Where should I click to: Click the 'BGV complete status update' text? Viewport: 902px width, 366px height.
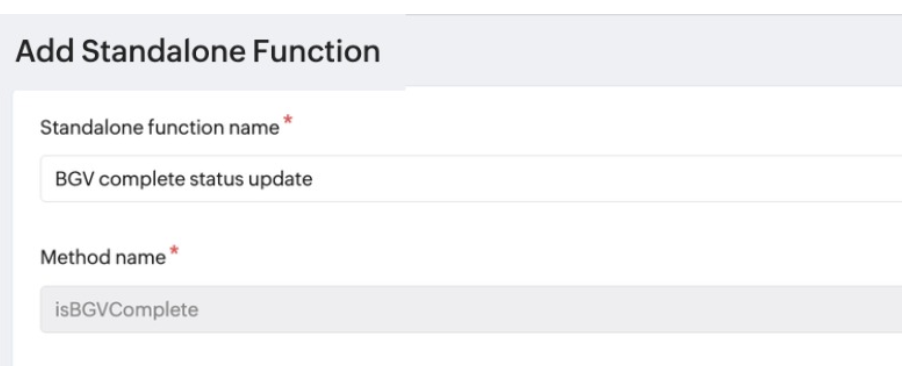pyautogui.click(x=184, y=180)
